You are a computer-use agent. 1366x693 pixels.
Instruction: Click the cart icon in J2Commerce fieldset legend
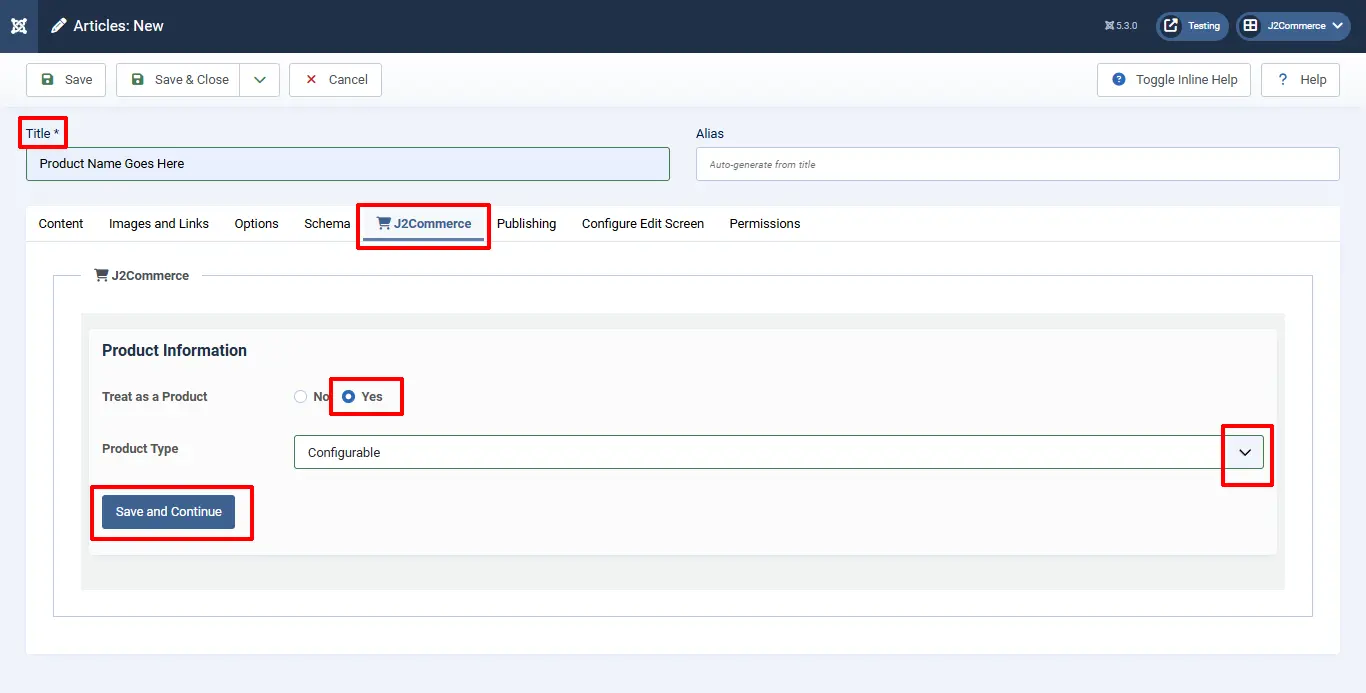101,275
